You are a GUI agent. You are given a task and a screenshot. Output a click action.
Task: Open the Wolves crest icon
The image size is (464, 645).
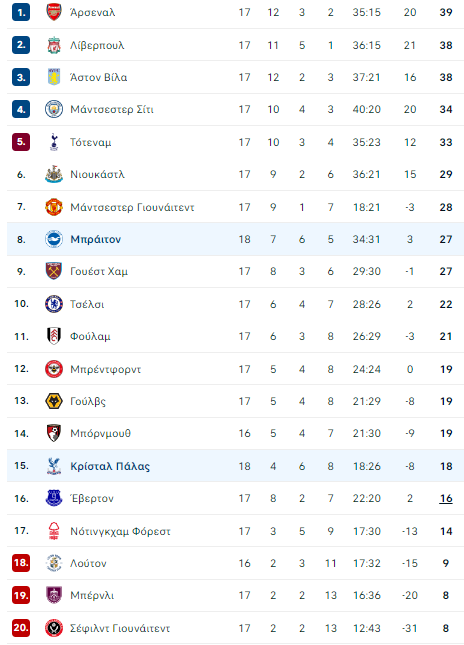(54, 401)
